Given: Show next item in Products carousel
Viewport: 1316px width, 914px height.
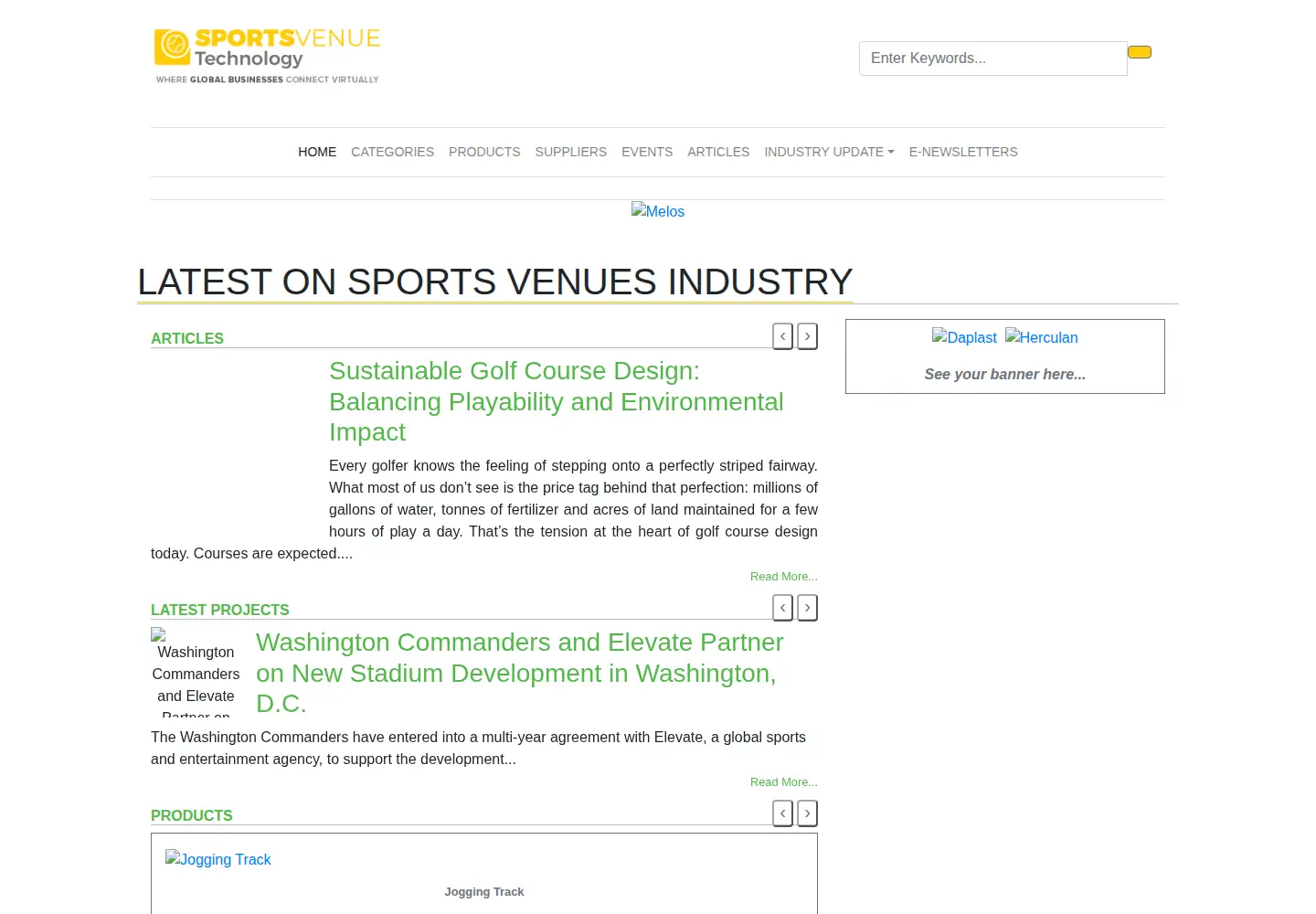Looking at the screenshot, I should tap(807, 813).
